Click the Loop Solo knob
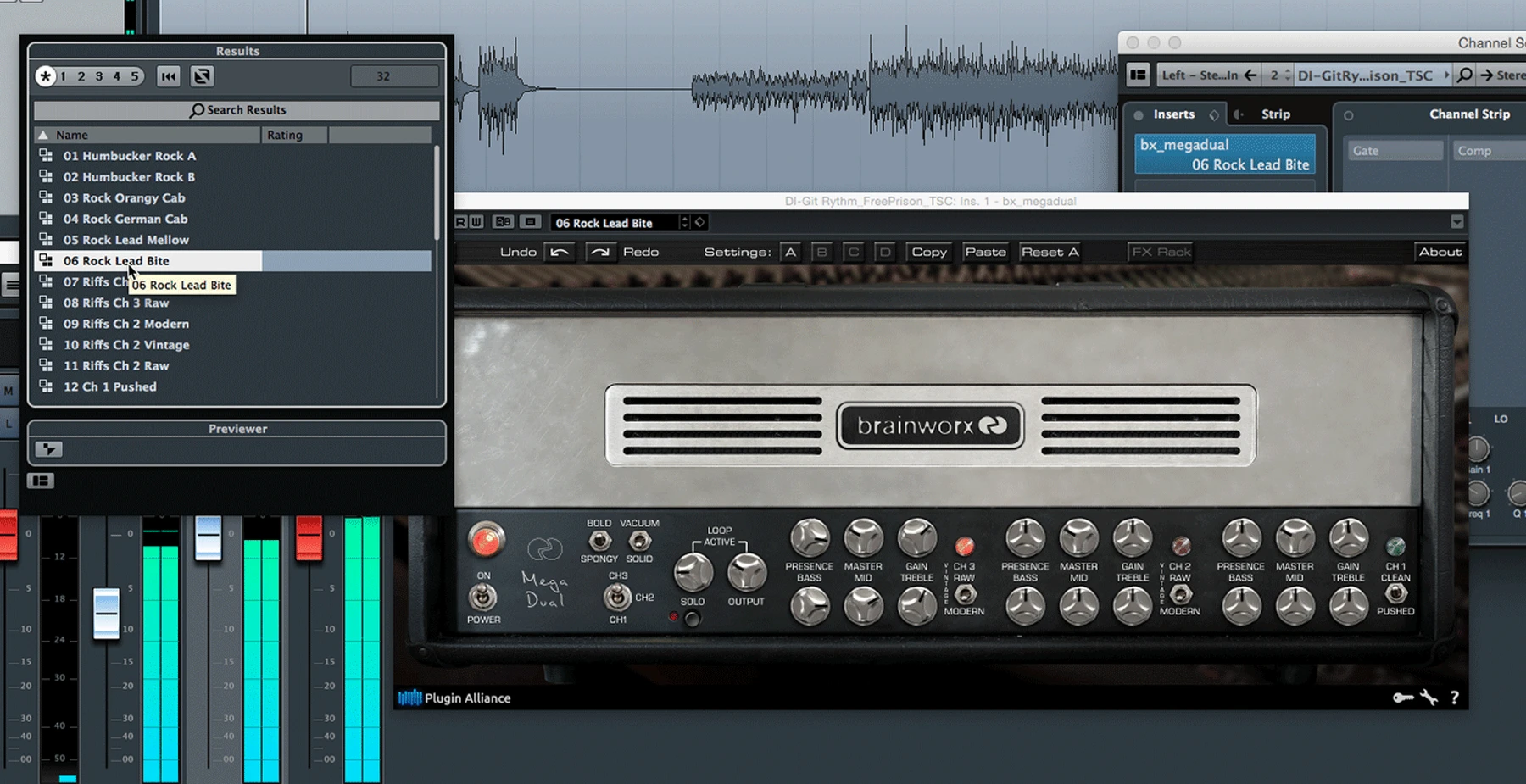This screenshot has width=1526, height=784. click(693, 573)
